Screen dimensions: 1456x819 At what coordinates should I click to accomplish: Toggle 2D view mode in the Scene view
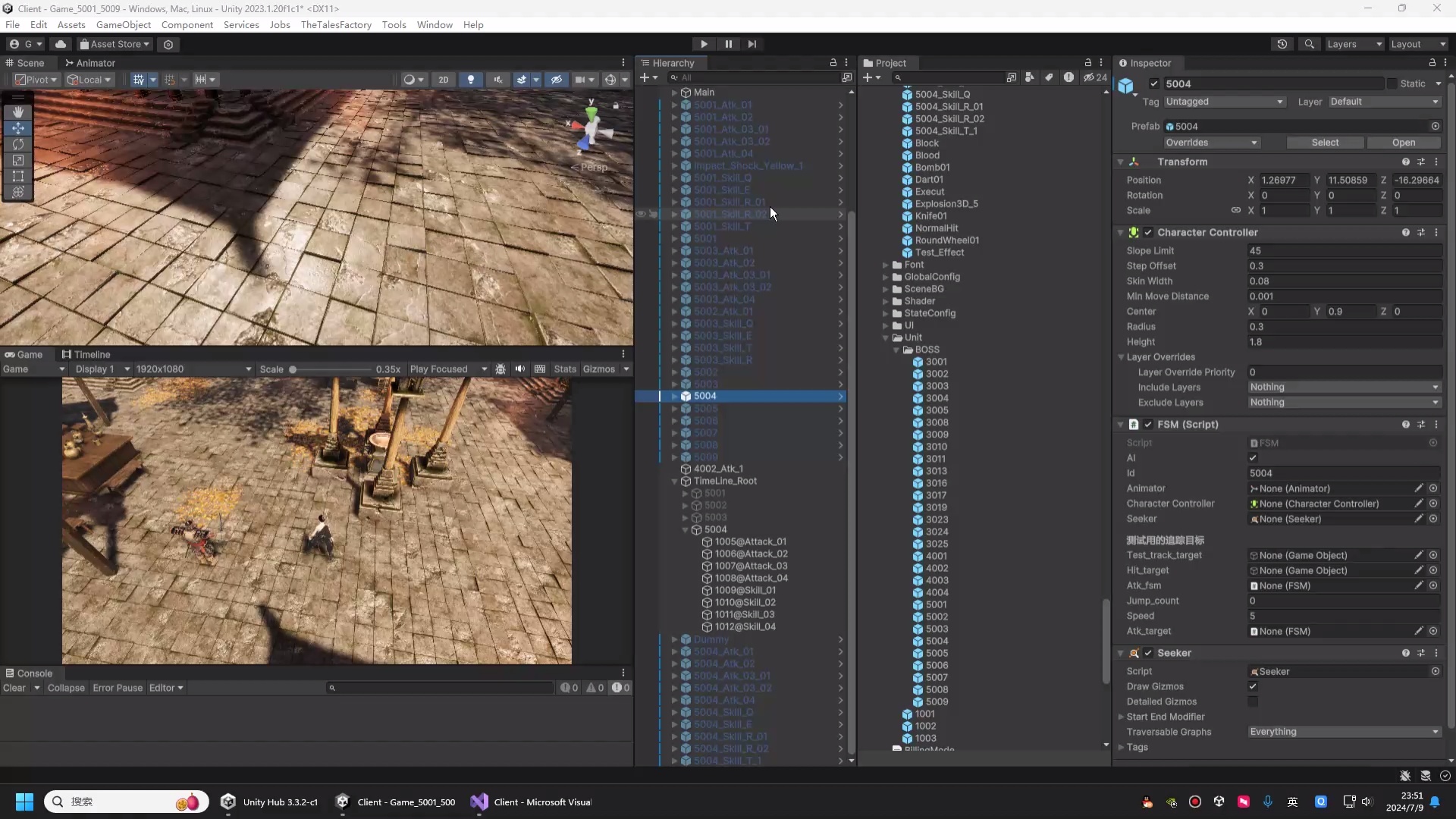pyautogui.click(x=444, y=79)
